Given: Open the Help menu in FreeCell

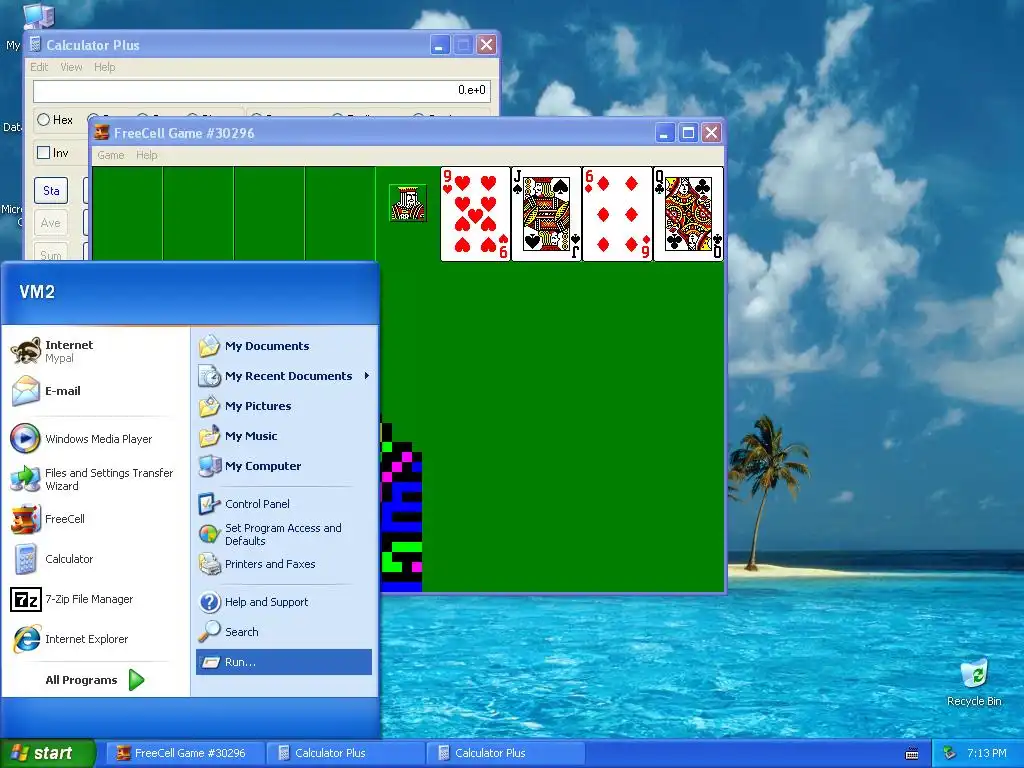Looking at the screenshot, I should tap(147, 155).
